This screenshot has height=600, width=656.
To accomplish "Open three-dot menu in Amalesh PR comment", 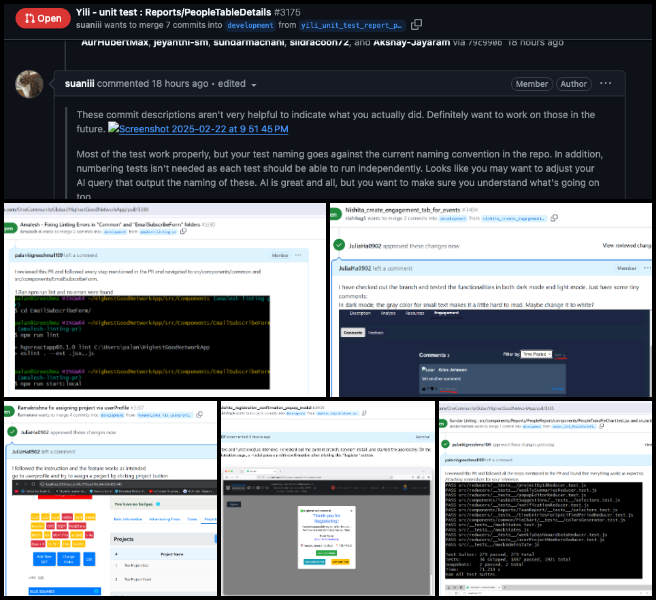I will (x=298, y=255).
